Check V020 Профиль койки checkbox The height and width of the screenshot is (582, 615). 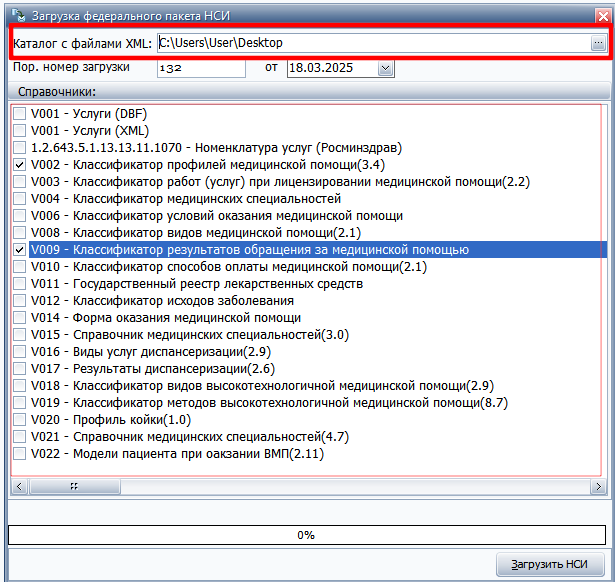point(19,420)
